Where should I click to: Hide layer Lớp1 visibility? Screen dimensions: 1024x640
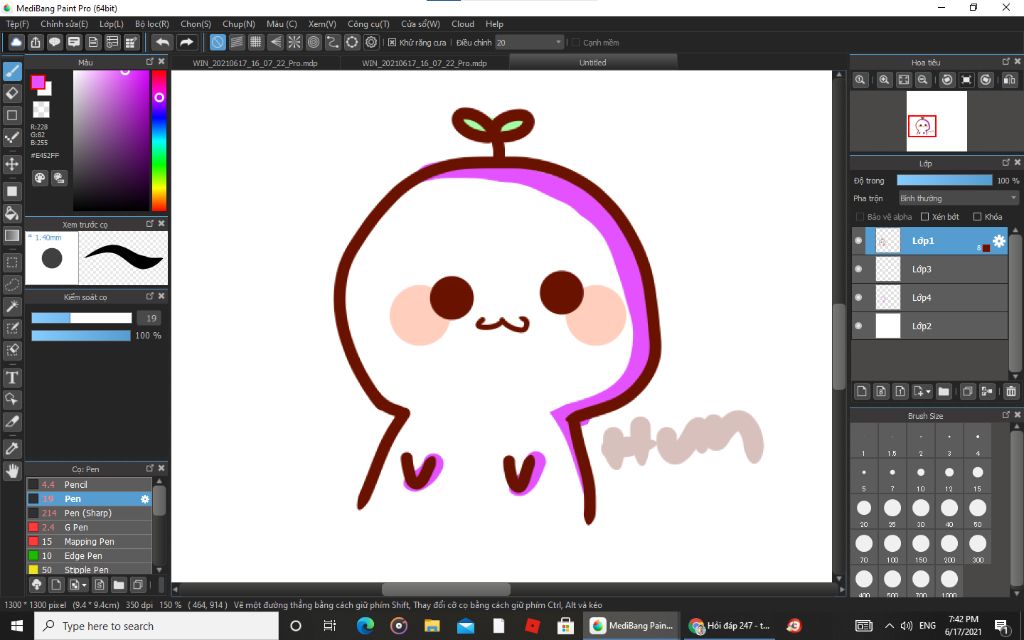(858, 240)
